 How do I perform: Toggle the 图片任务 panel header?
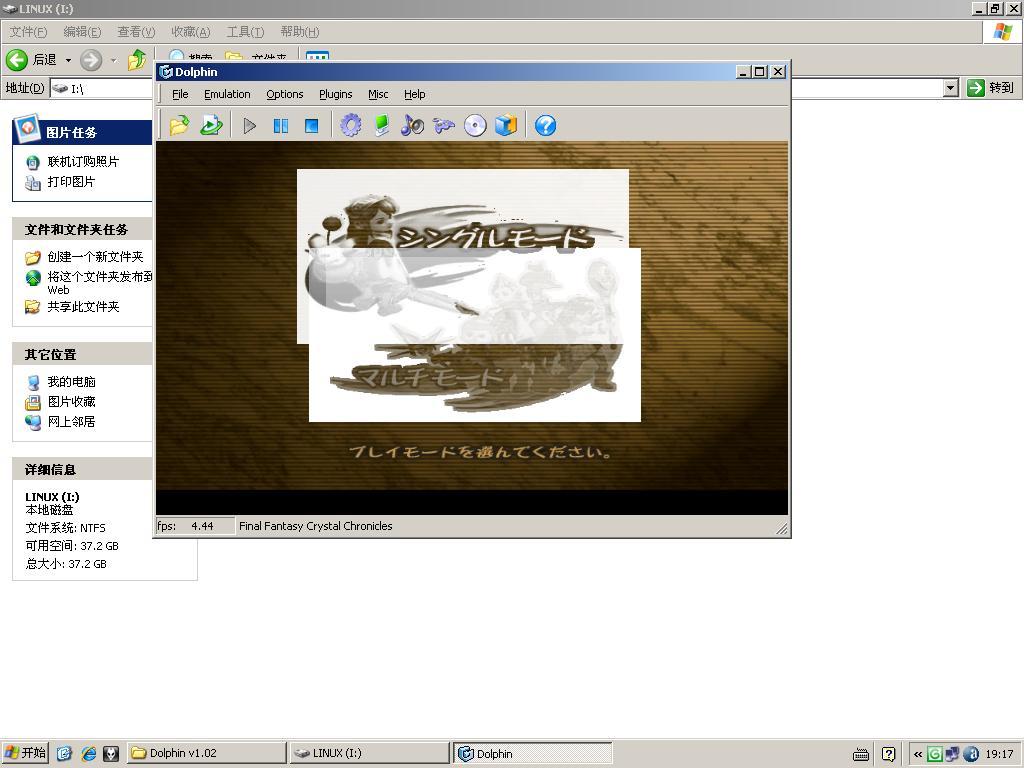pos(82,132)
